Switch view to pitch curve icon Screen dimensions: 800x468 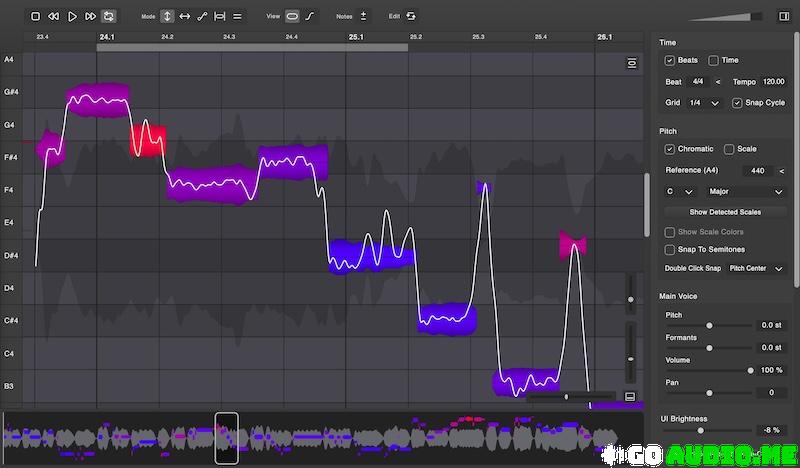(x=310, y=16)
